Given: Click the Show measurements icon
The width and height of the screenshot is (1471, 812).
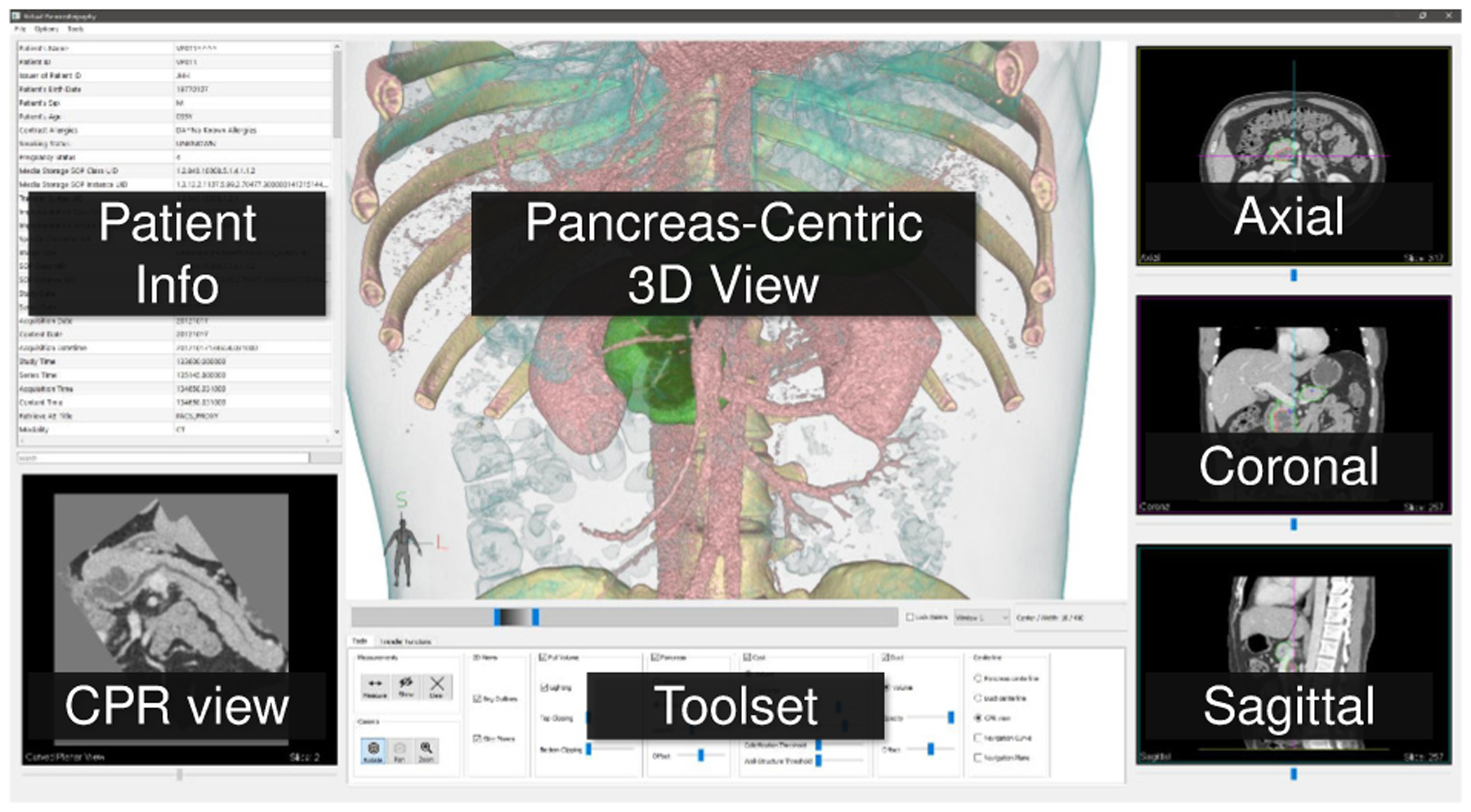Looking at the screenshot, I should click(406, 686).
